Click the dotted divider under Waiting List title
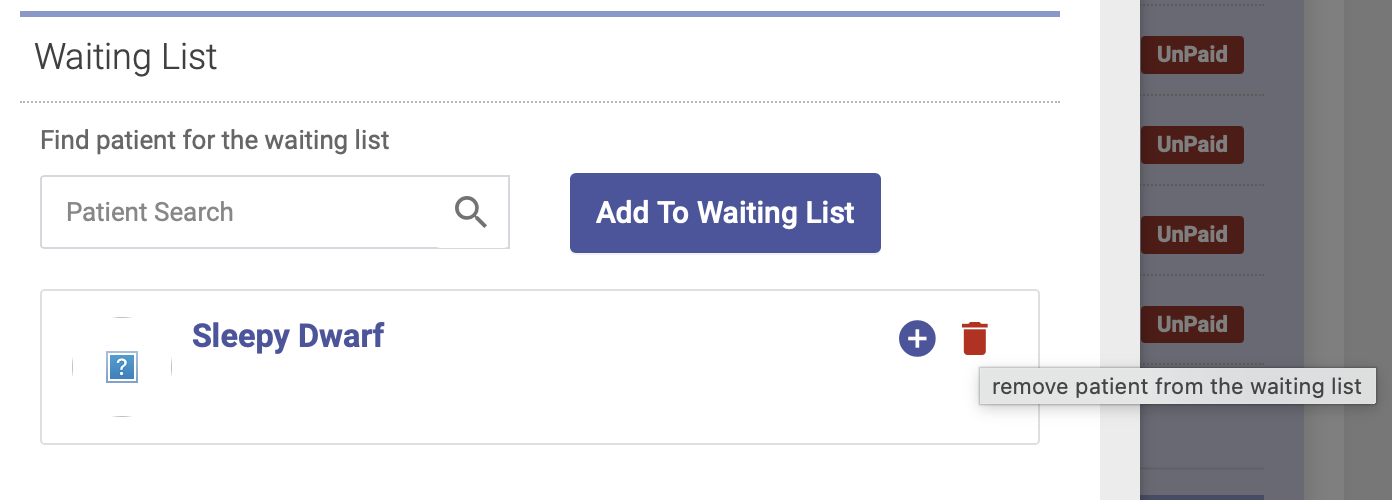 click(540, 102)
